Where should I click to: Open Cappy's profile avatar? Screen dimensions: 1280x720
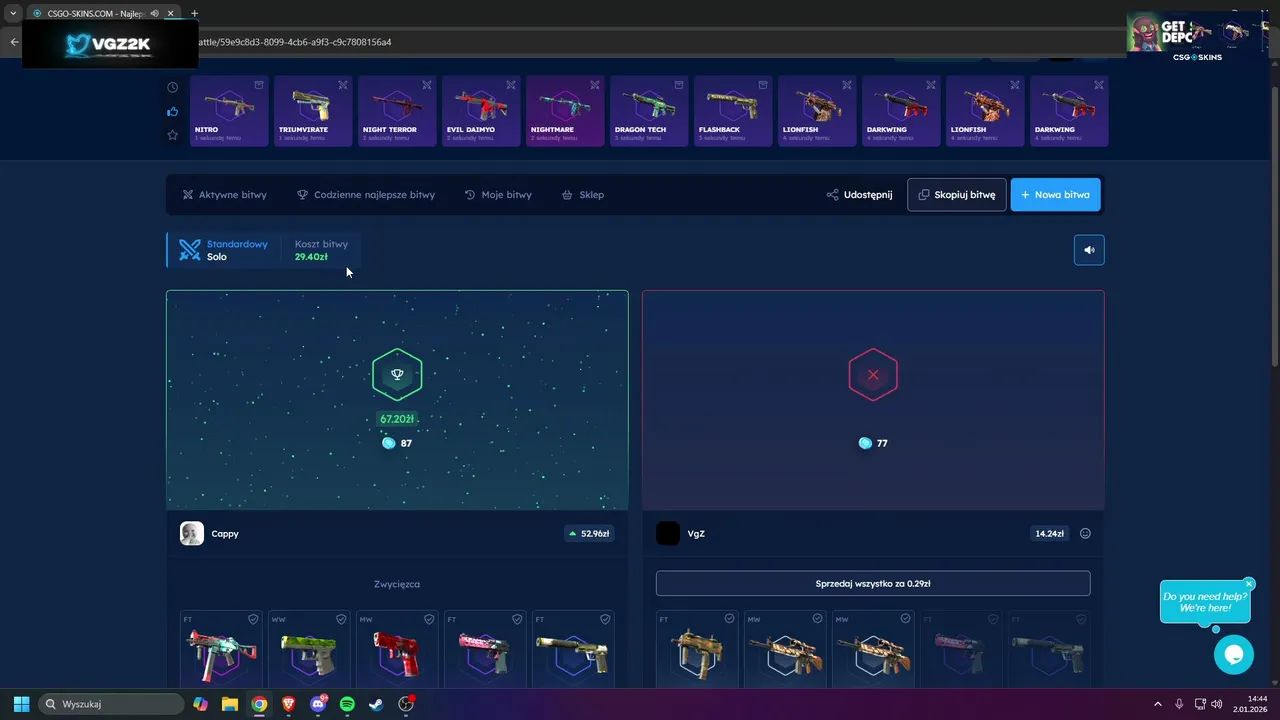tap(192, 534)
